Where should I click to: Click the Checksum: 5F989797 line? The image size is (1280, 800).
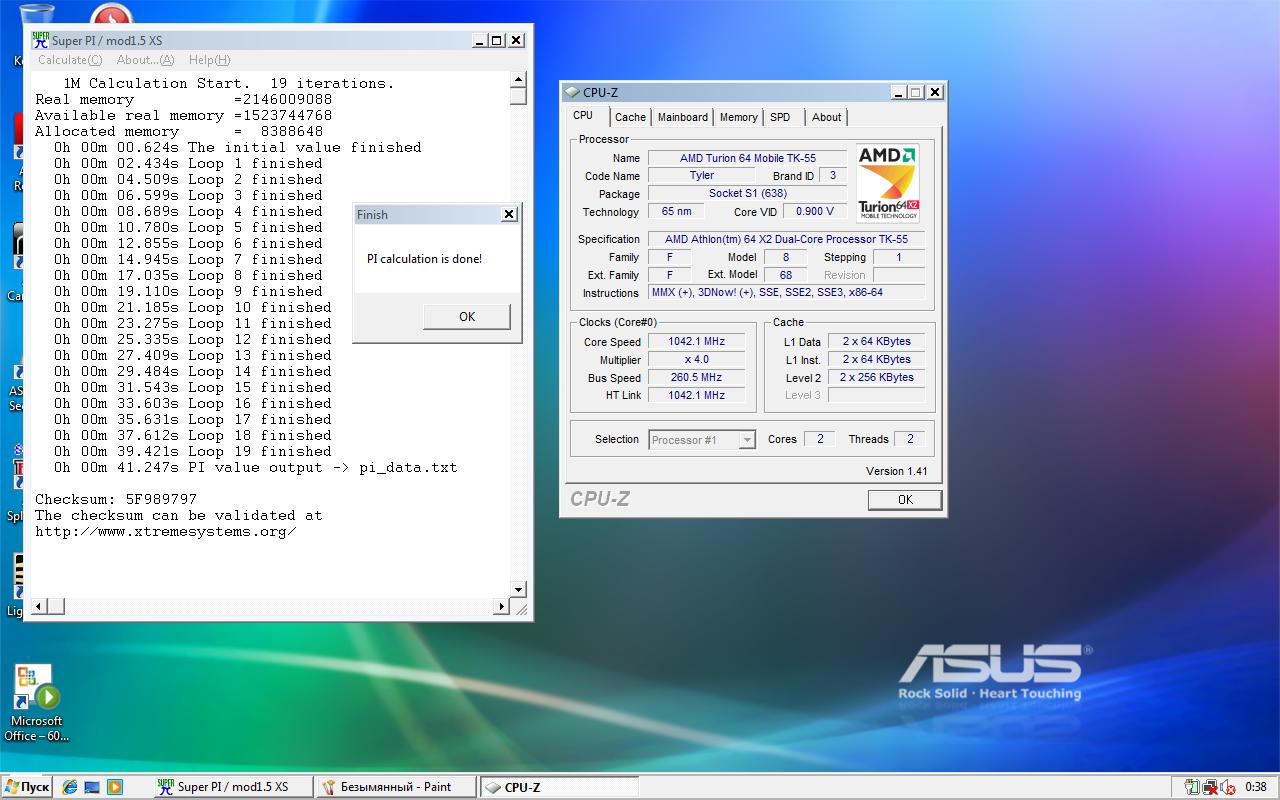point(116,499)
